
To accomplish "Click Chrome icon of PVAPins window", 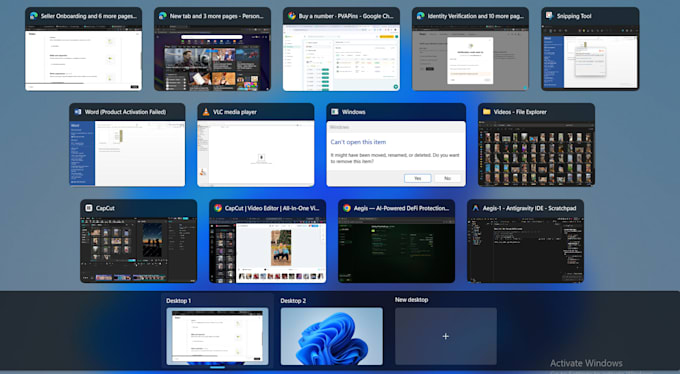I will tap(291, 16).
